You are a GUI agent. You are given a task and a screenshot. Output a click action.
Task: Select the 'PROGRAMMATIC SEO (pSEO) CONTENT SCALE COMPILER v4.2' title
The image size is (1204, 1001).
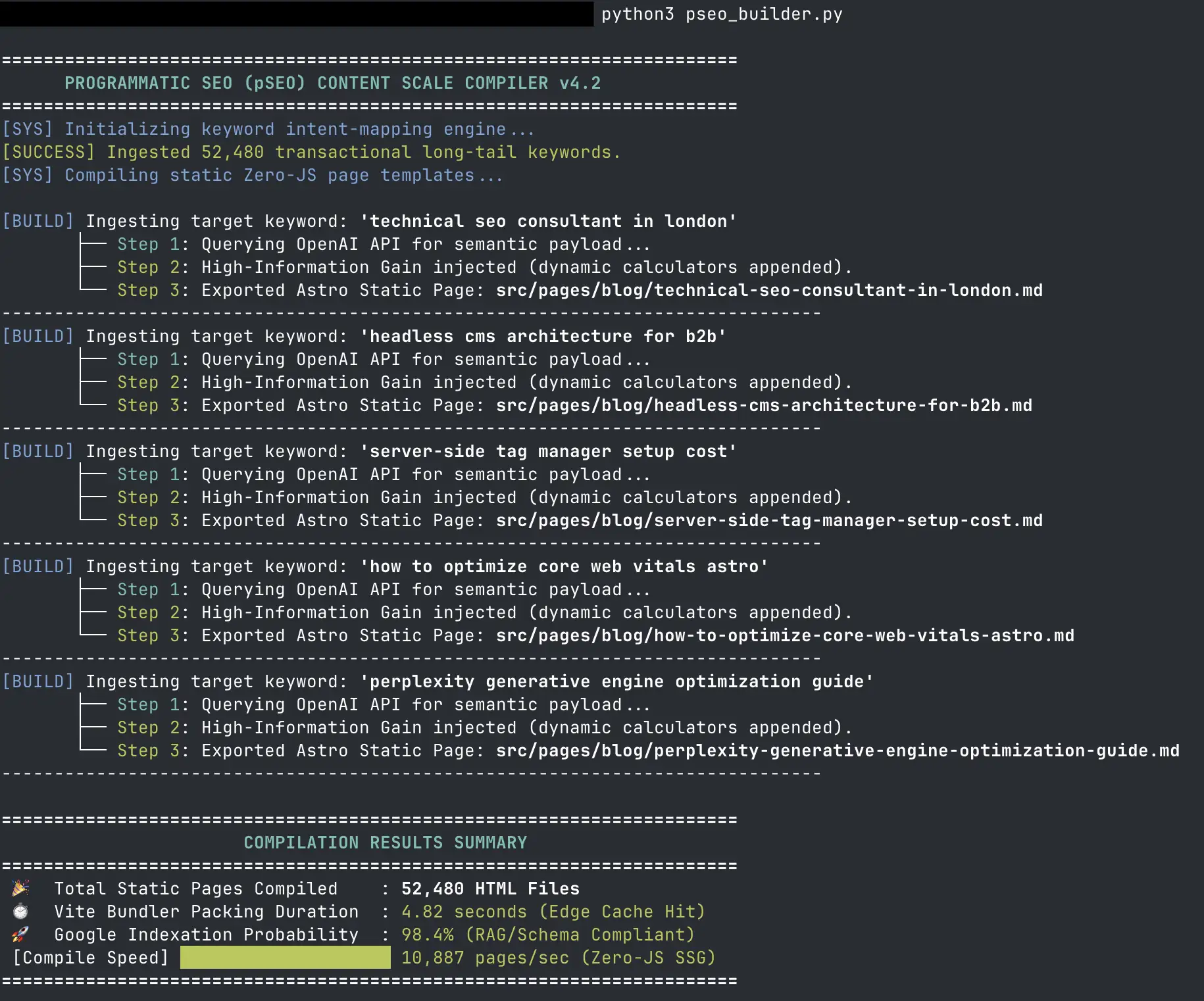[332, 84]
